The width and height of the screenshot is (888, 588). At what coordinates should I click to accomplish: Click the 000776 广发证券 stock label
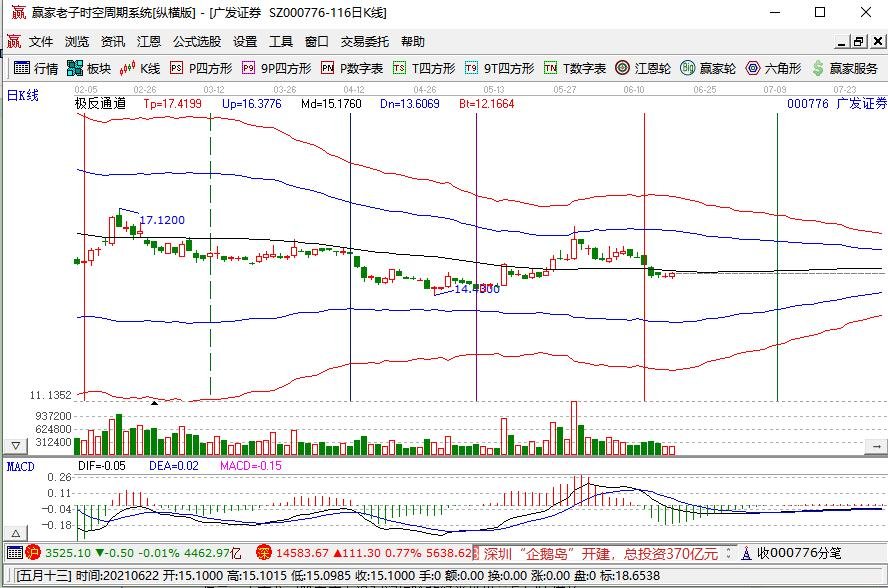pyautogui.click(x=836, y=103)
